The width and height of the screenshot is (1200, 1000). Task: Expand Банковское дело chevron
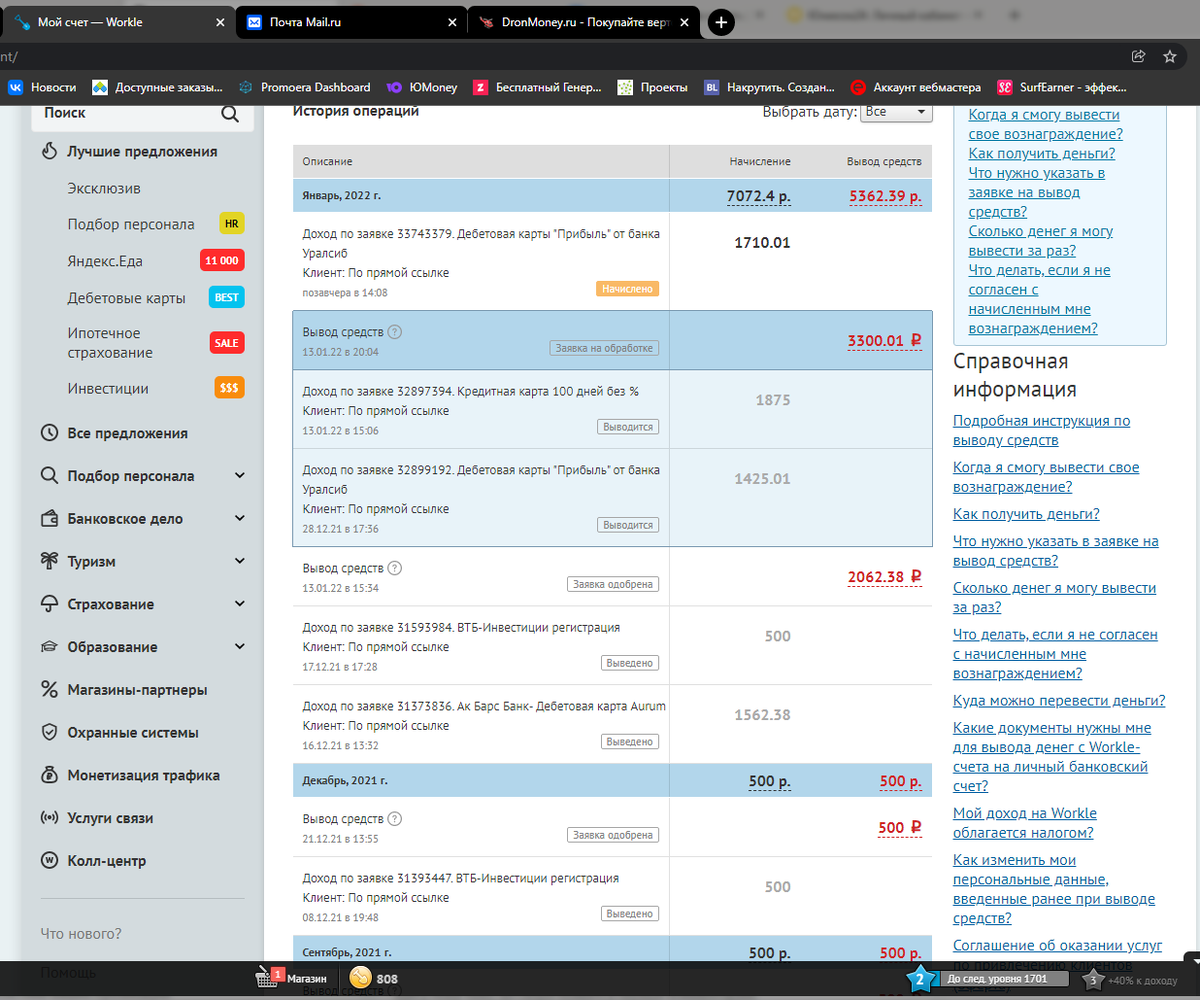pos(239,519)
